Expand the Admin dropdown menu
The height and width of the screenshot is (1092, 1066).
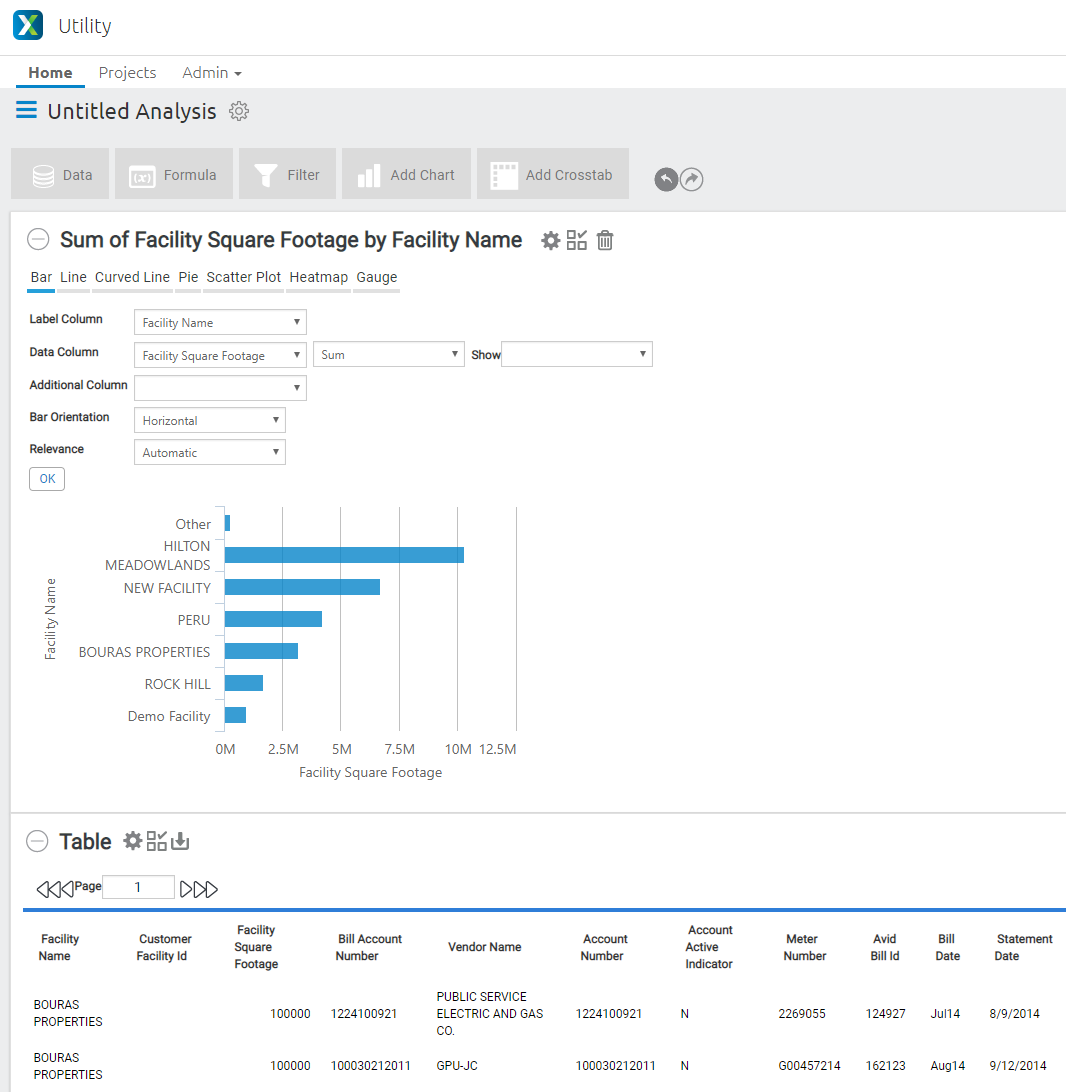[x=212, y=72]
